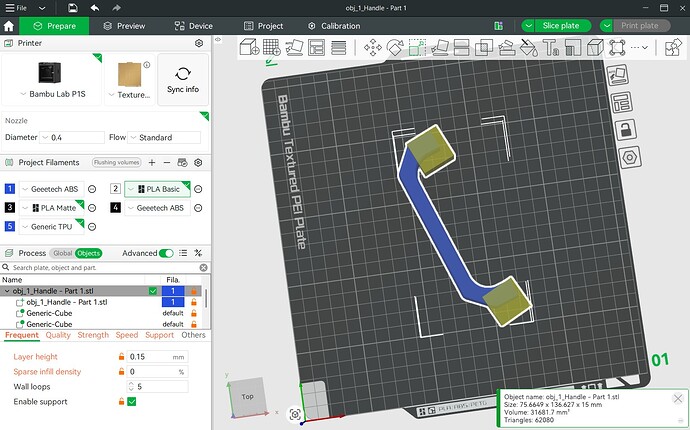Screen dimensions: 690x430
Task: Open the File menu
Action: pos(16,8)
